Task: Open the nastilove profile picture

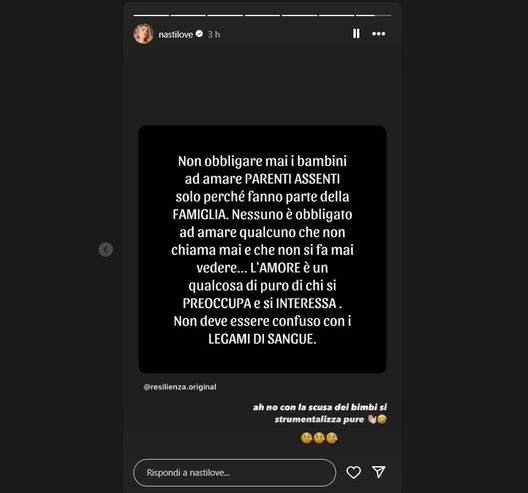Action: pos(144,34)
